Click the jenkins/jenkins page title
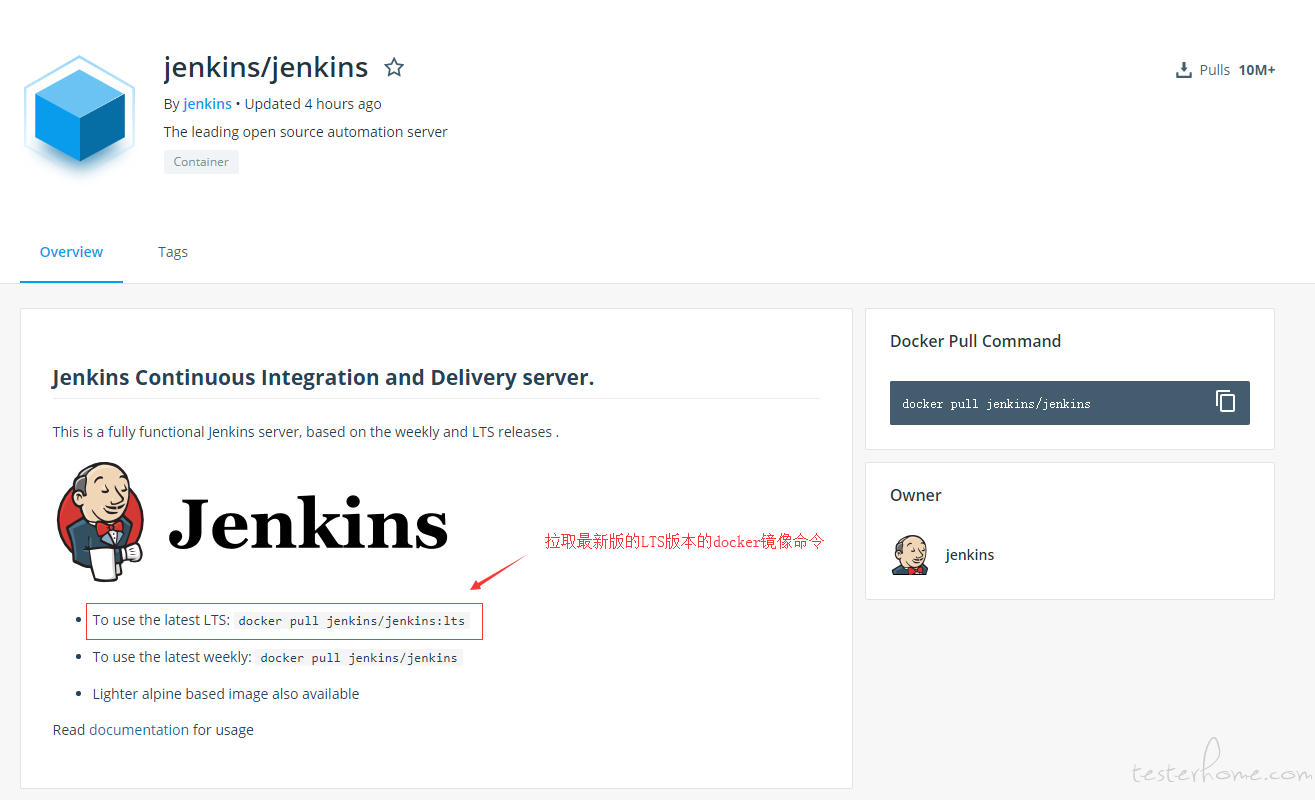Screen dimensions: 1315x800 [x=266, y=67]
